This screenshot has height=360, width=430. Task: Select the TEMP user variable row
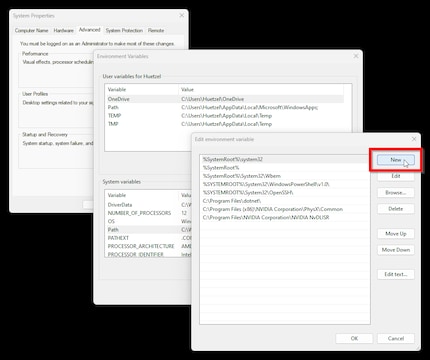[x=225, y=116]
